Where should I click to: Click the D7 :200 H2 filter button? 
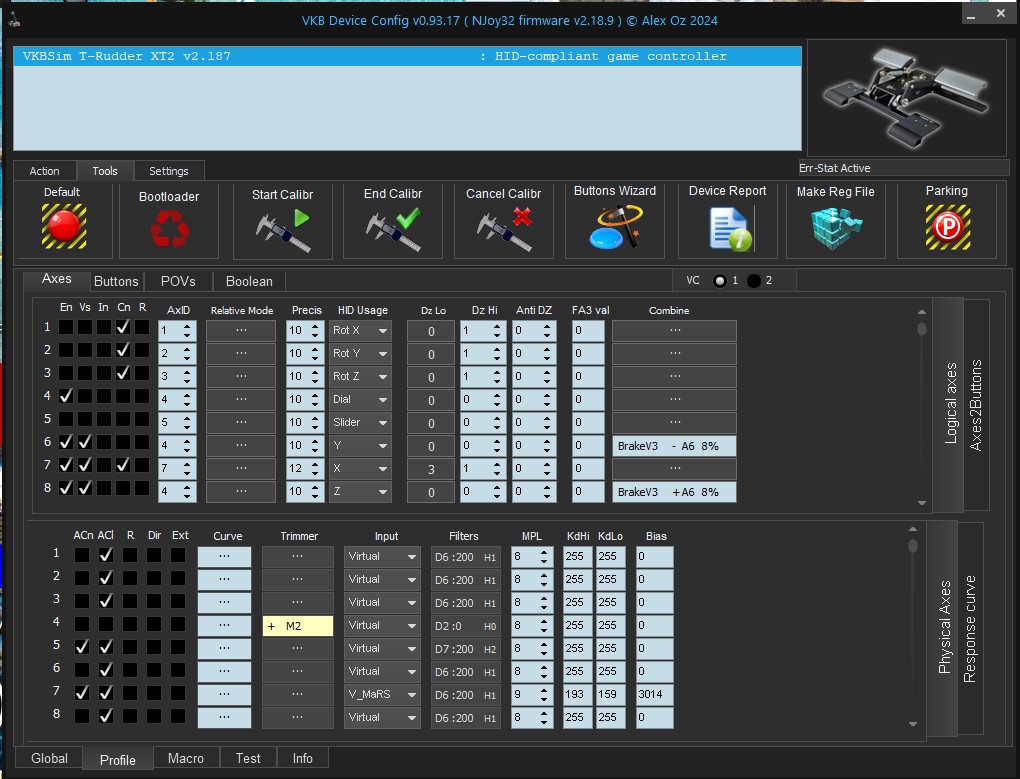coord(466,649)
